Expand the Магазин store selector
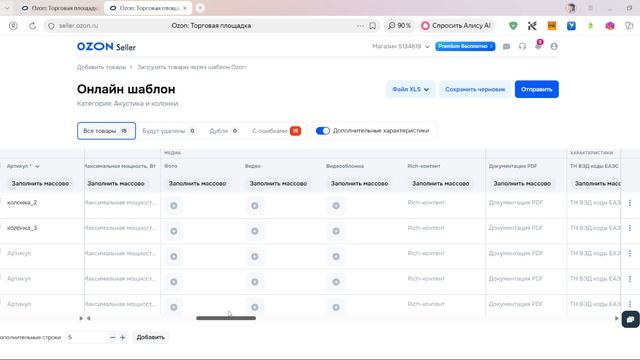The image size is (640, 360). [400, 47]
